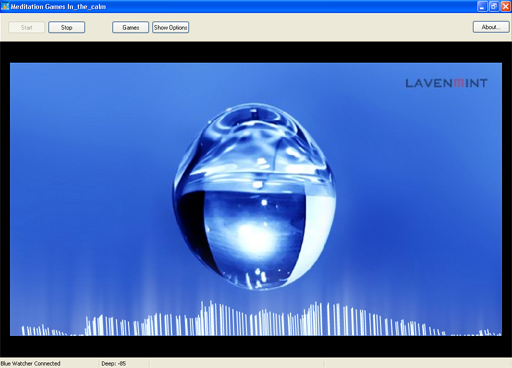Click the black band below the scene
Viewport: 512px width, 368px height.
256,346
